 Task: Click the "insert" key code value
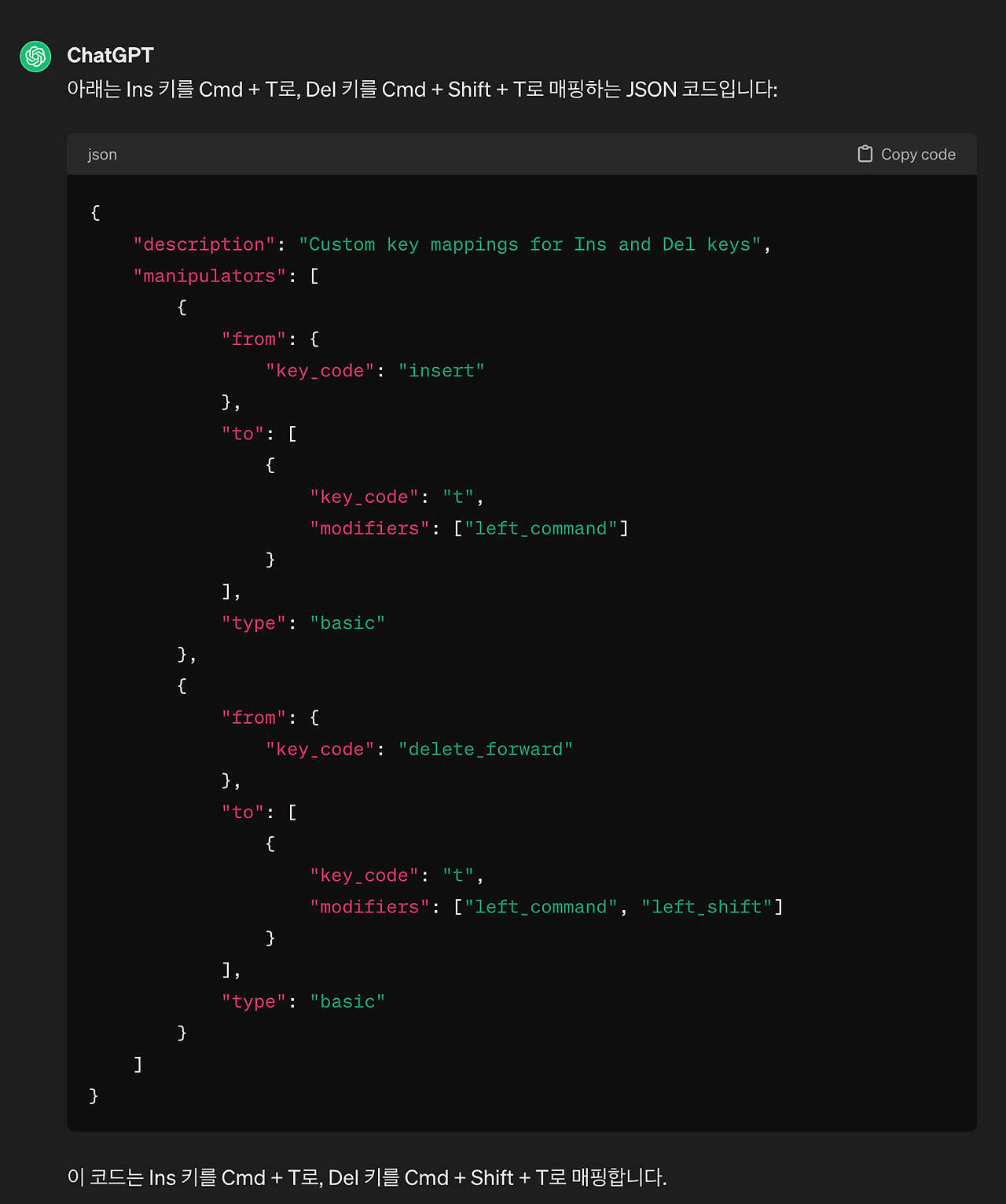[442, 370]
